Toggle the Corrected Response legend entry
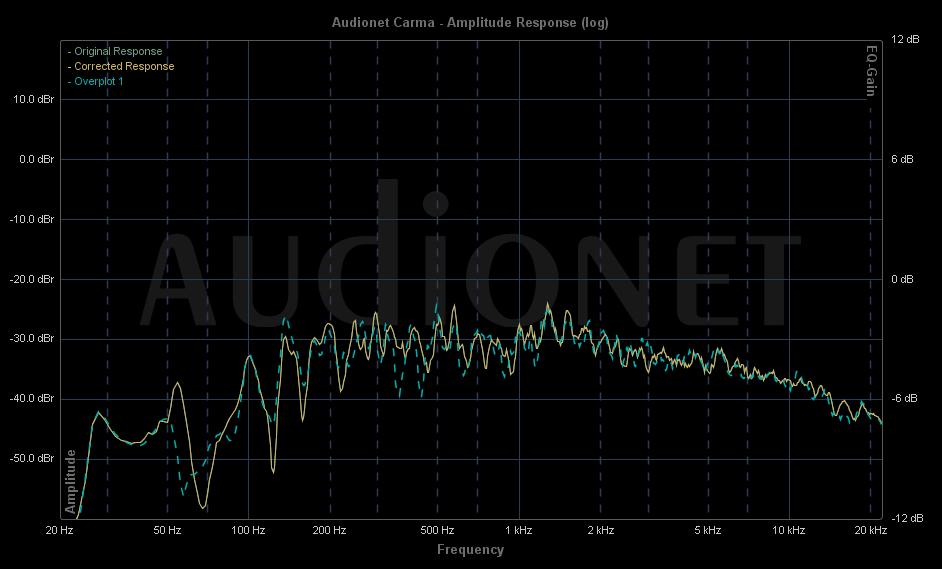Image resolution: width=942 pixels, height=569 pixels. [x=123, y=66]
